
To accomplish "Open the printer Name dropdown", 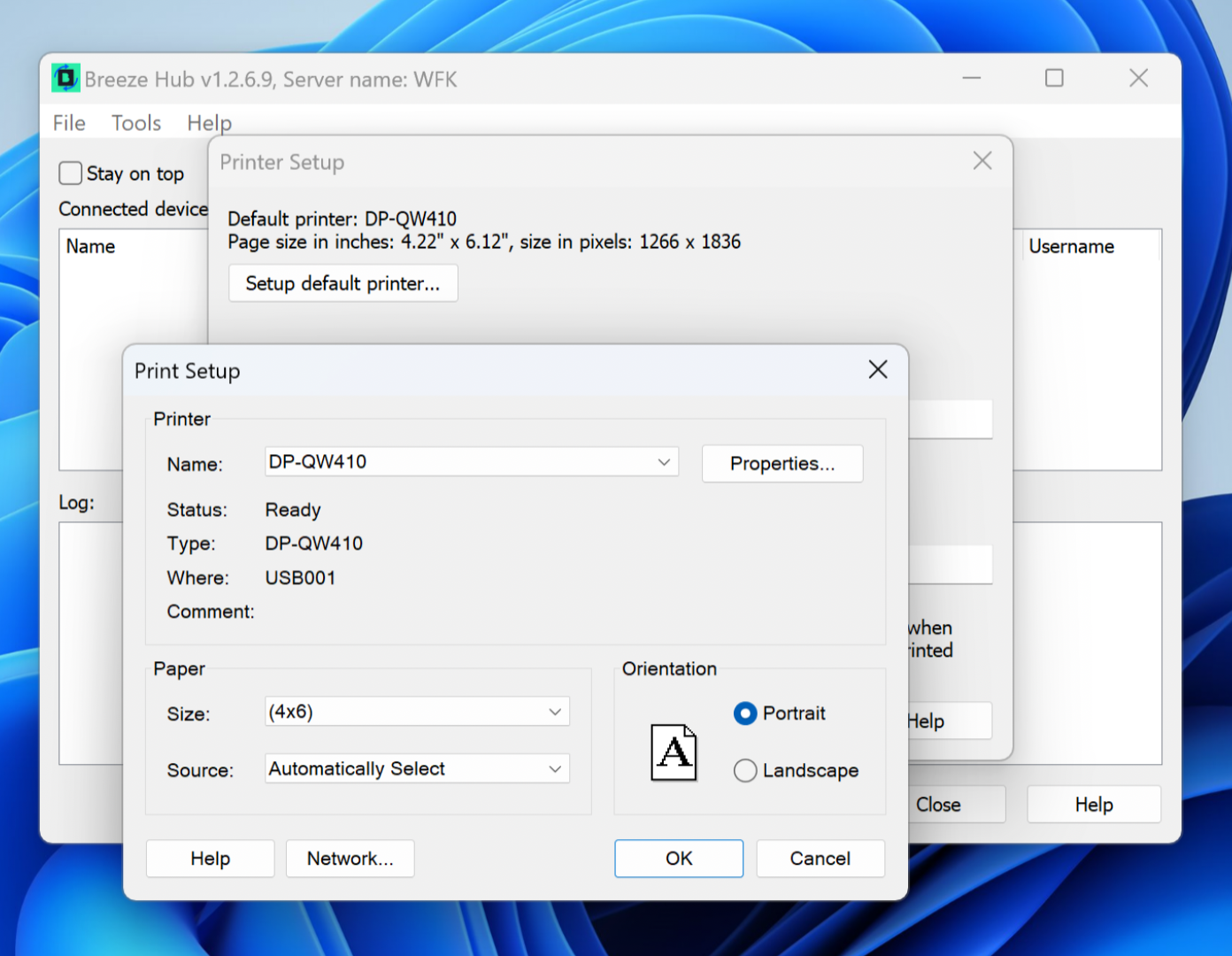I will pyautogui.click(x=663, y=462).
